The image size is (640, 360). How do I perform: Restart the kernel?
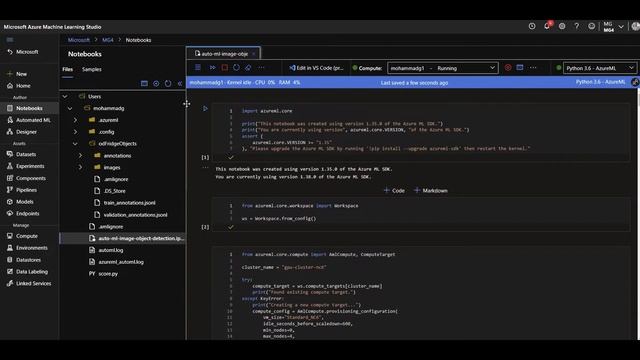tap(236, 67)
